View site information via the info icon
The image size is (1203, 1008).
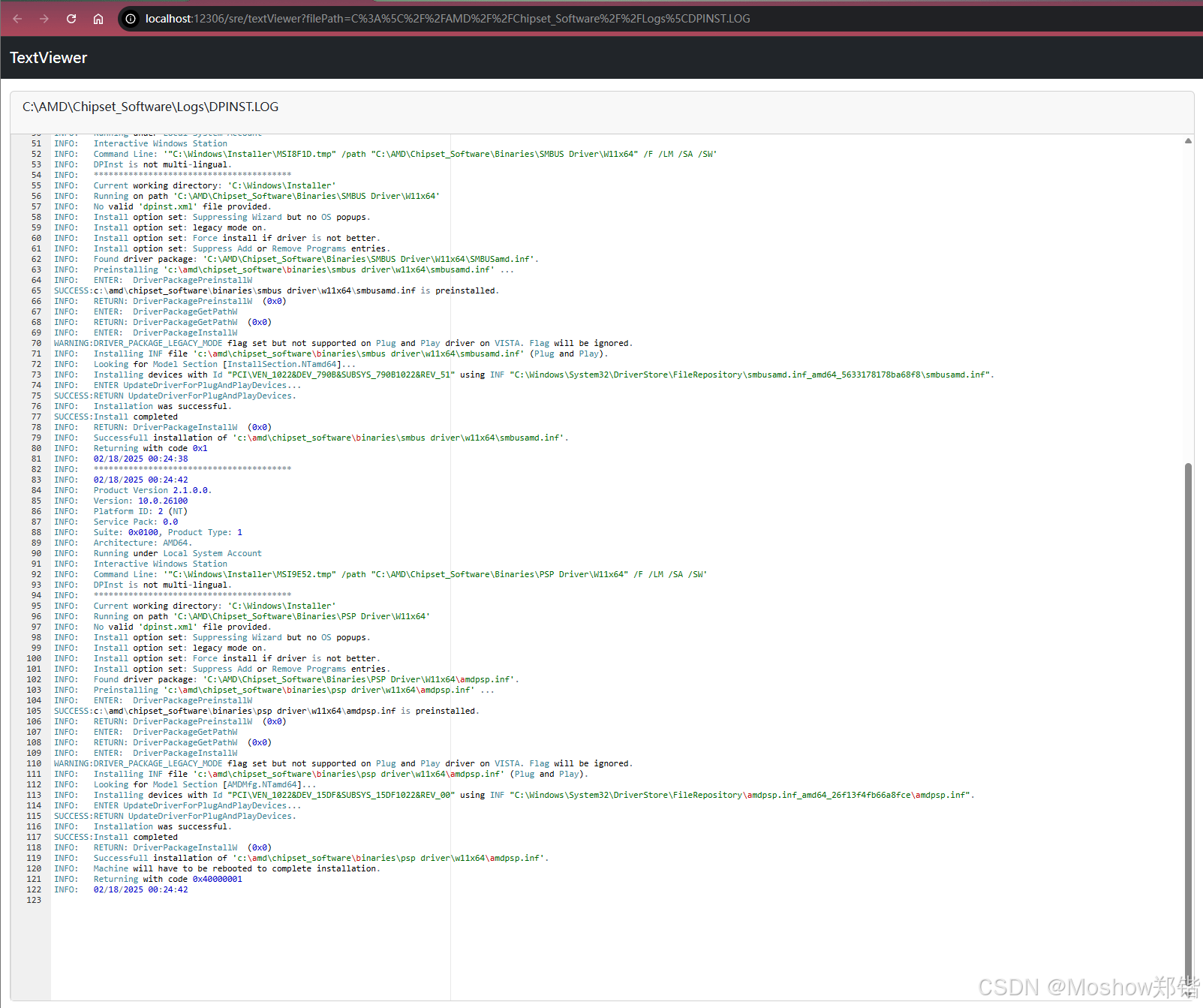(130, 19)
